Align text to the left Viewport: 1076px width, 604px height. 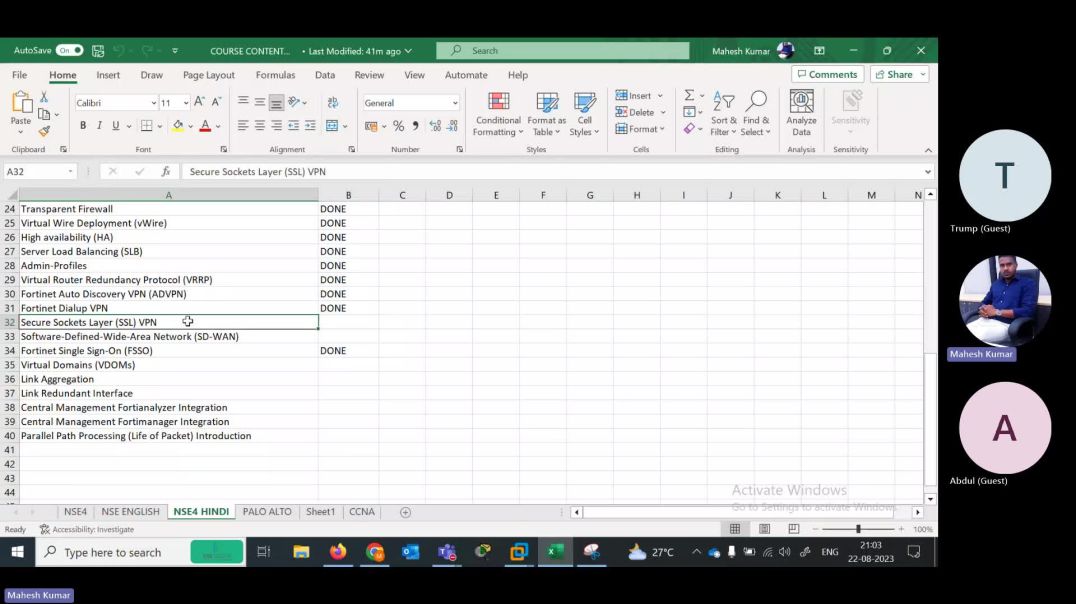(243, 126)
